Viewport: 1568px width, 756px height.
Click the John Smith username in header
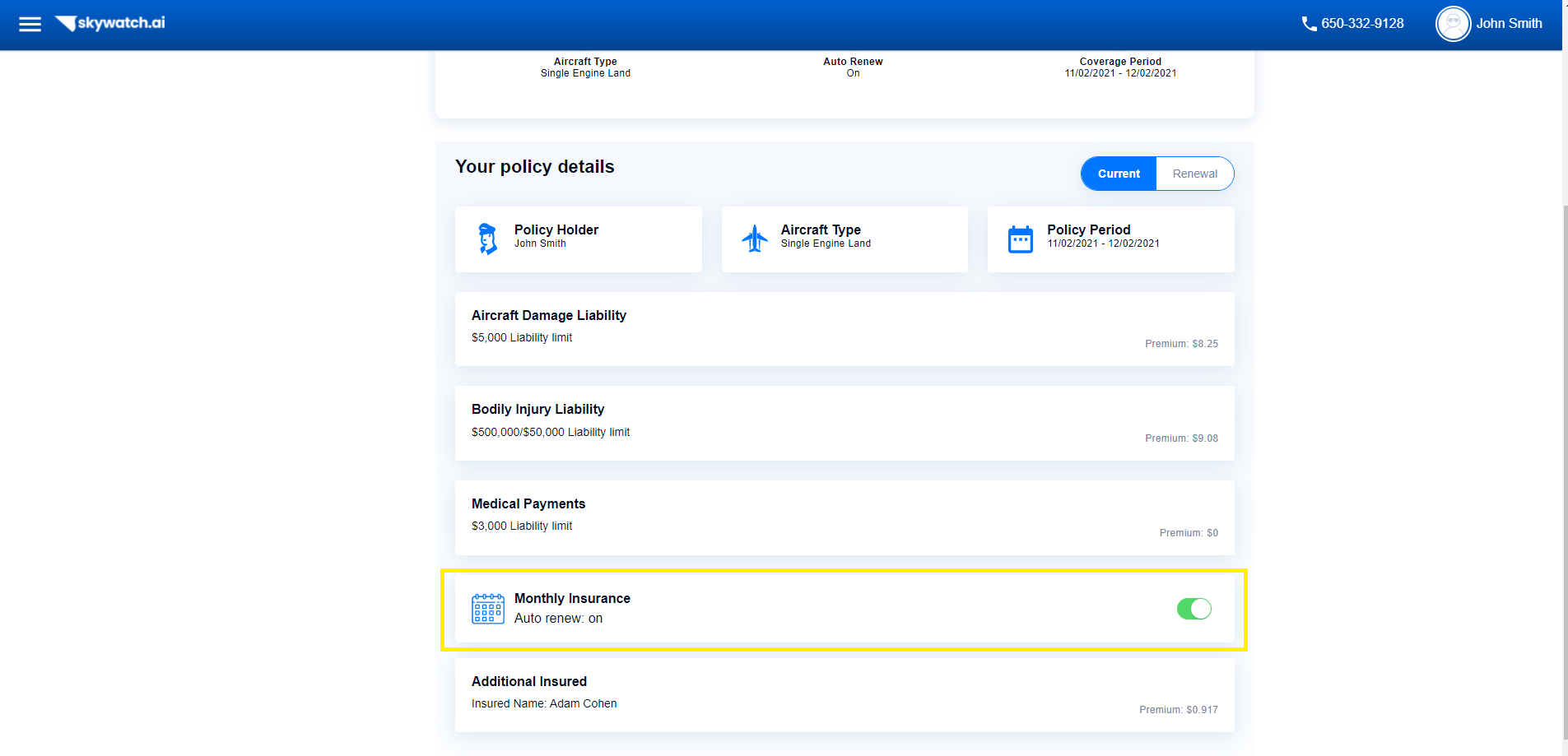click(1509, 24)
